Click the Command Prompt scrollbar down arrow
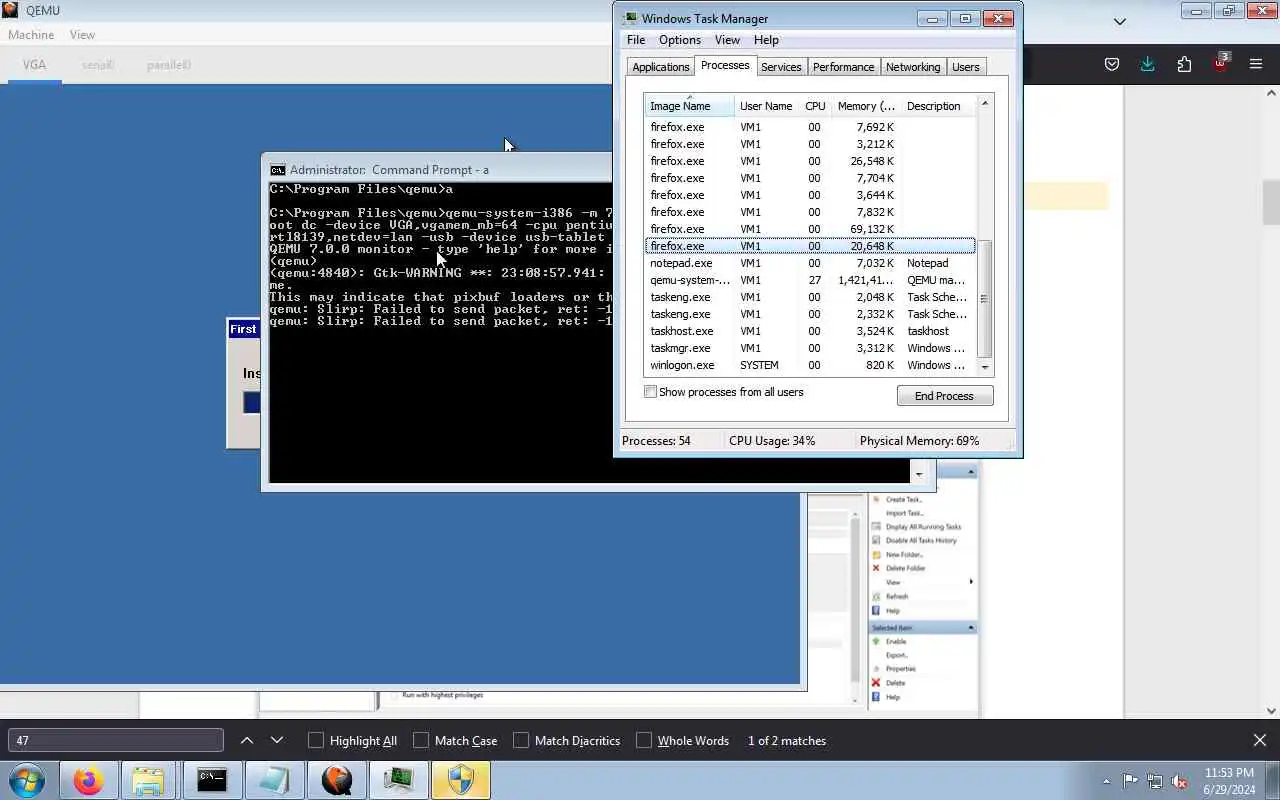The width and height of the screenshot is (1280, 800). tap(919, 474)
